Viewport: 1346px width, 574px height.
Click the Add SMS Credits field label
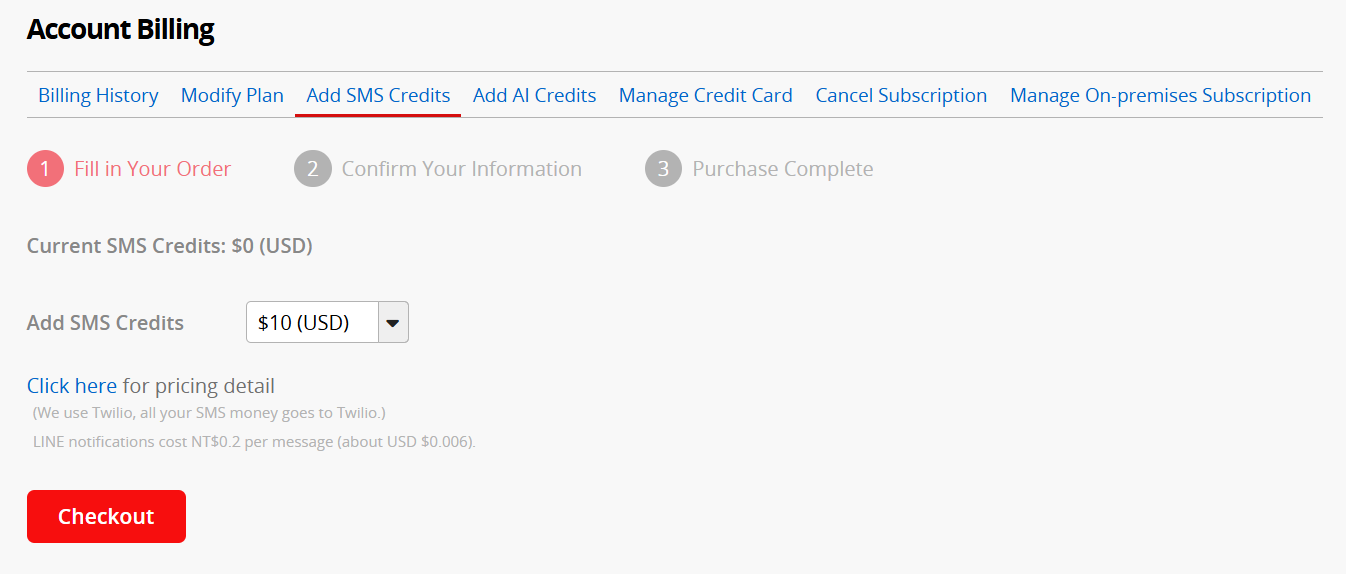tap(105, 323)
